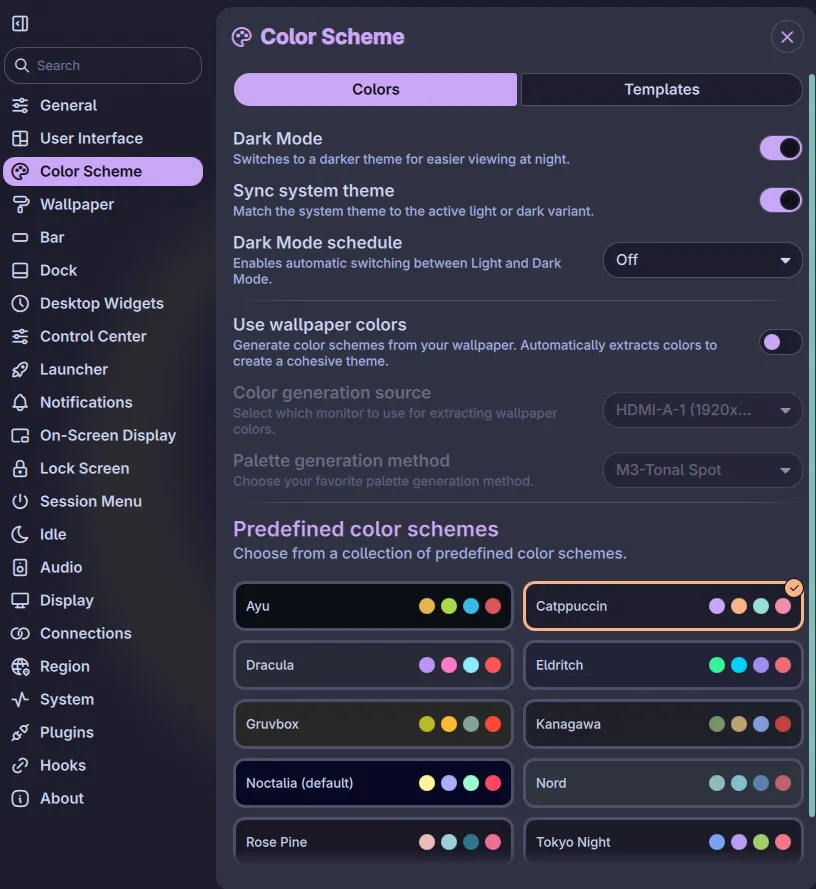Click the search magnifier icon

click(22, 66)
